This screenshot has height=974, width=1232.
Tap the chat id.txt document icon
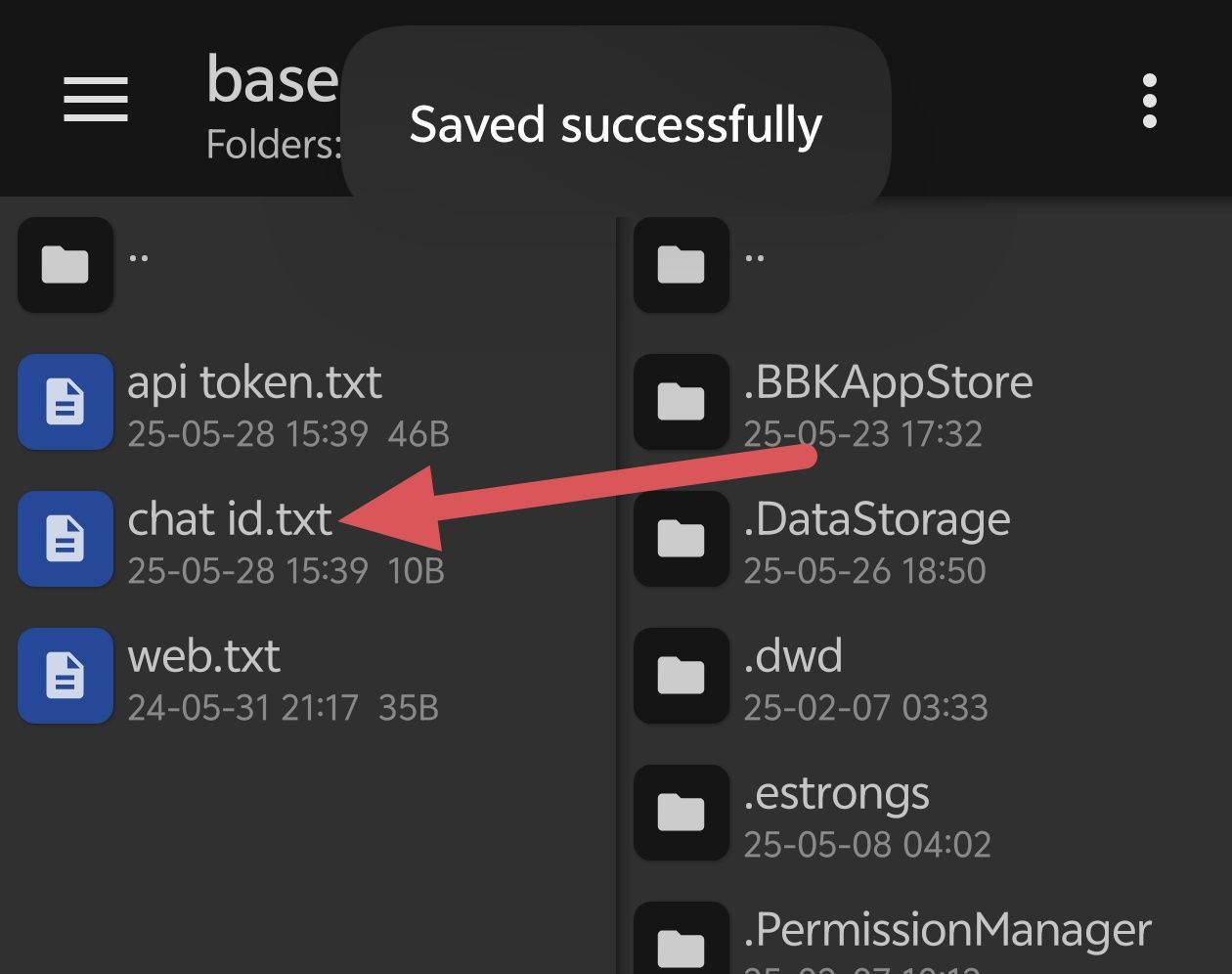(66, 539)
